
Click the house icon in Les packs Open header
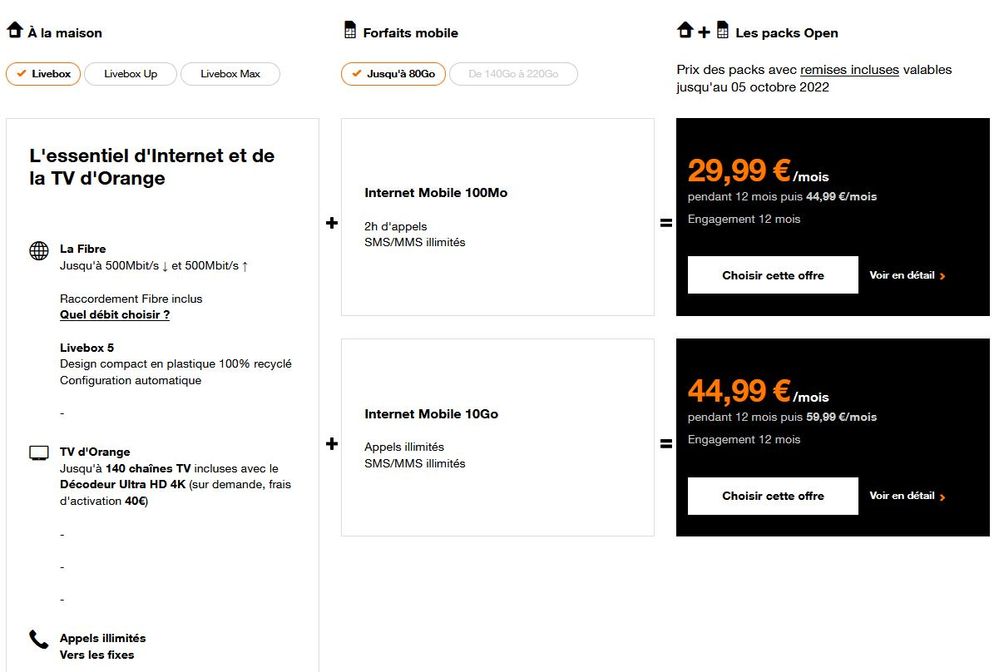pos(685,31)
